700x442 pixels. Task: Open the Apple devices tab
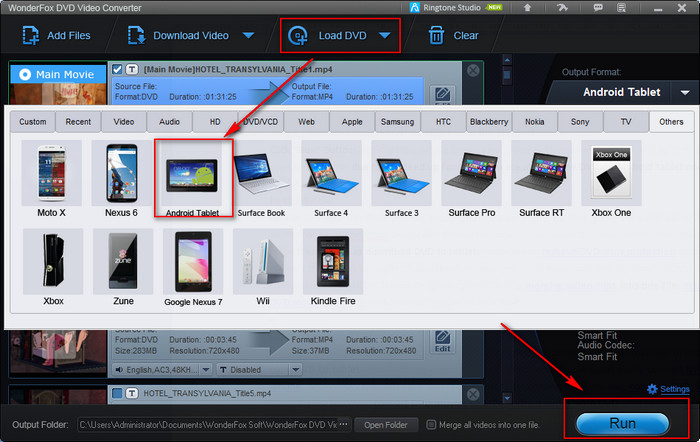click(x=352, y=122)
